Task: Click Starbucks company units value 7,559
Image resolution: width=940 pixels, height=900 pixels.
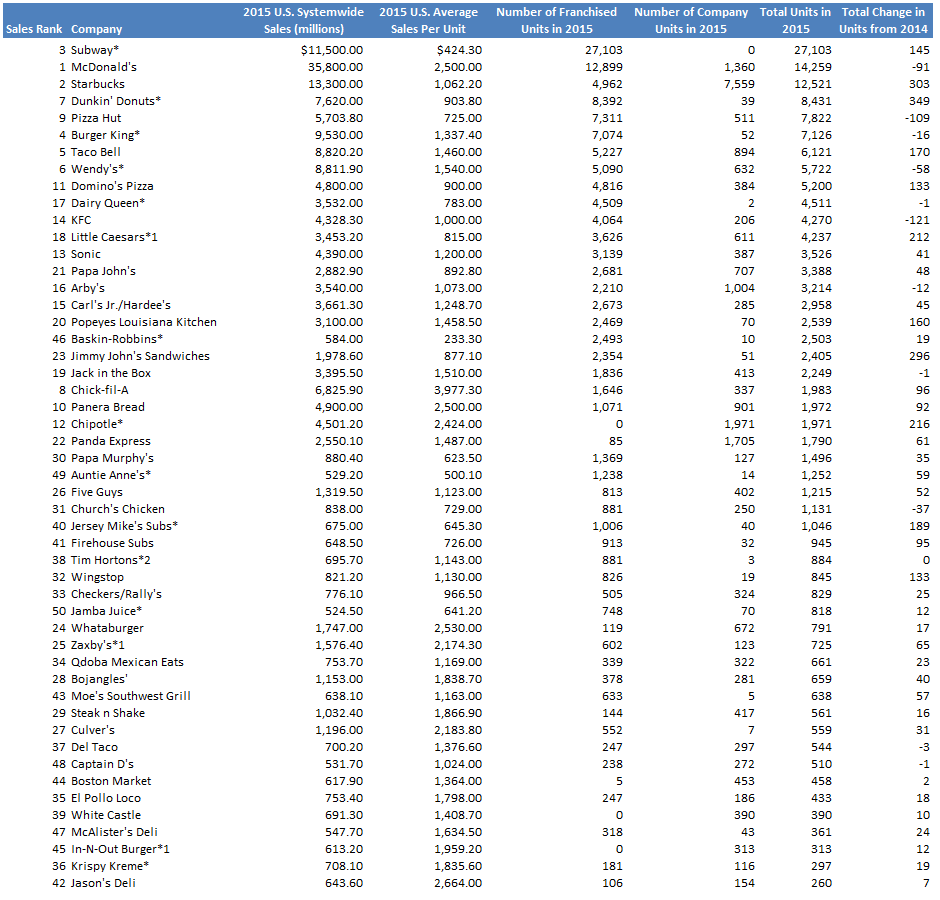Action: 739,84
